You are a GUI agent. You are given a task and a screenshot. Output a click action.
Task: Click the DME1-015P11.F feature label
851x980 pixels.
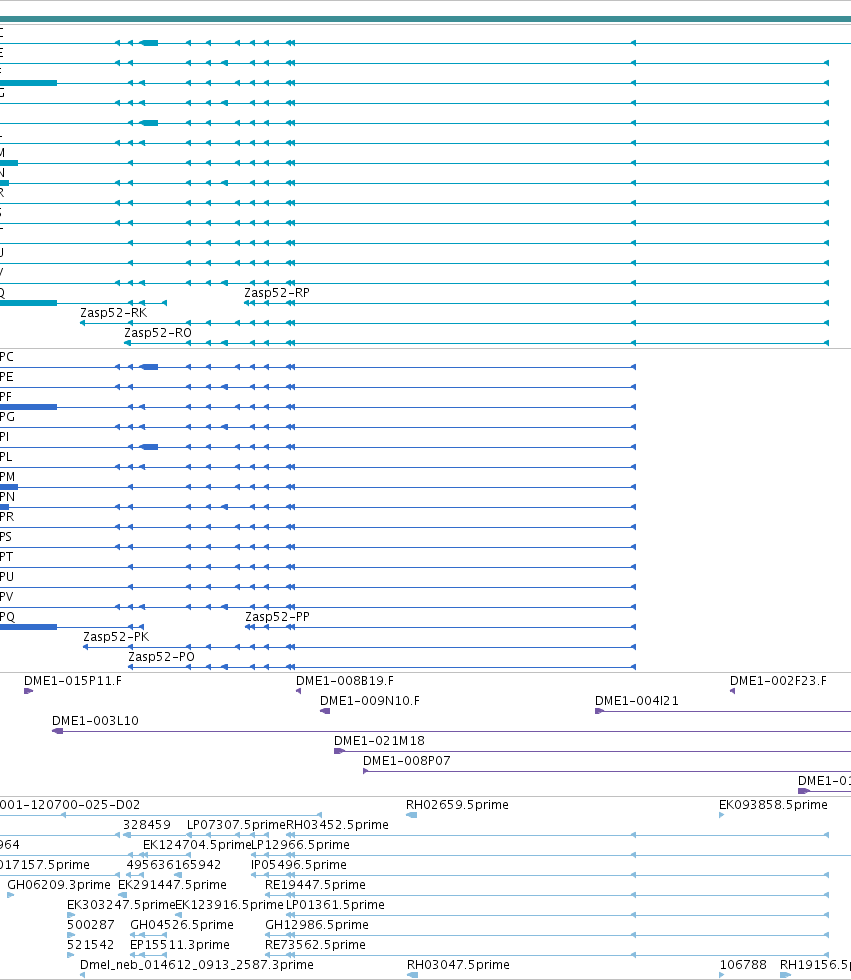[72, 681]
